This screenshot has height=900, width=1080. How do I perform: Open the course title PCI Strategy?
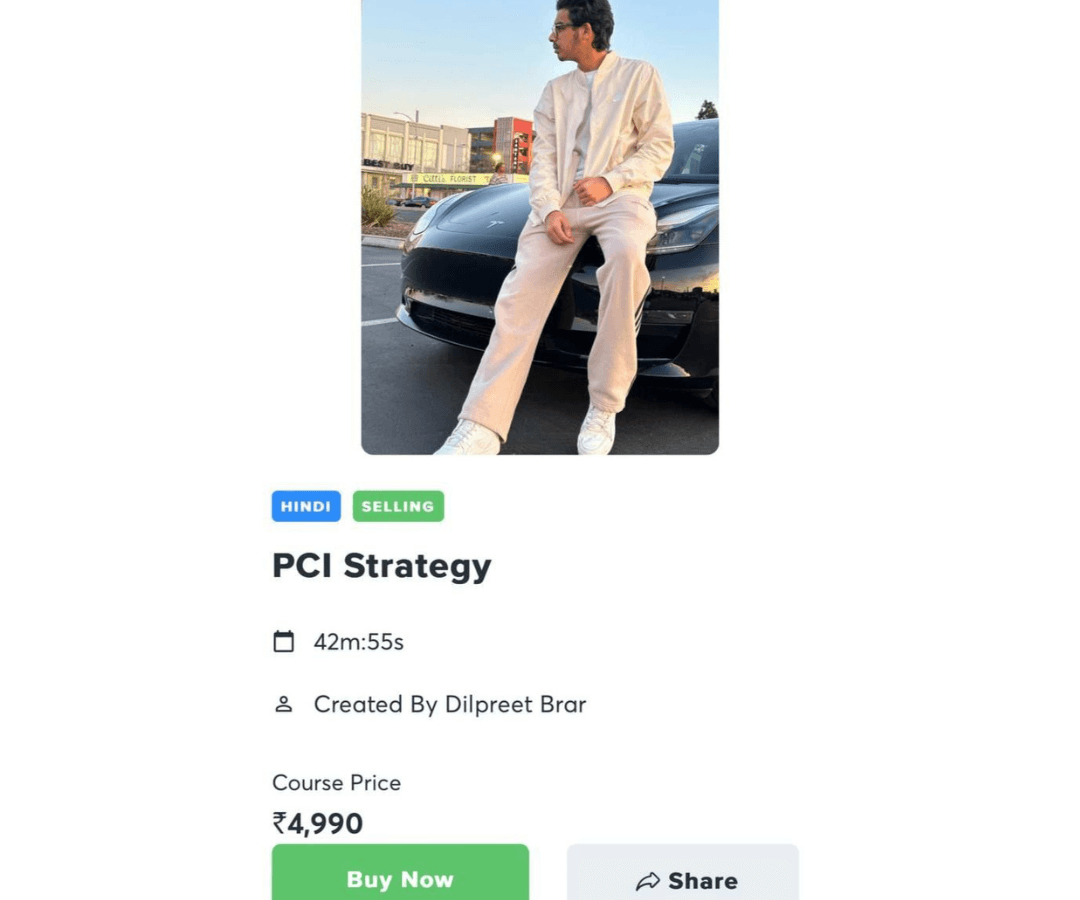(x=381, y=565)
